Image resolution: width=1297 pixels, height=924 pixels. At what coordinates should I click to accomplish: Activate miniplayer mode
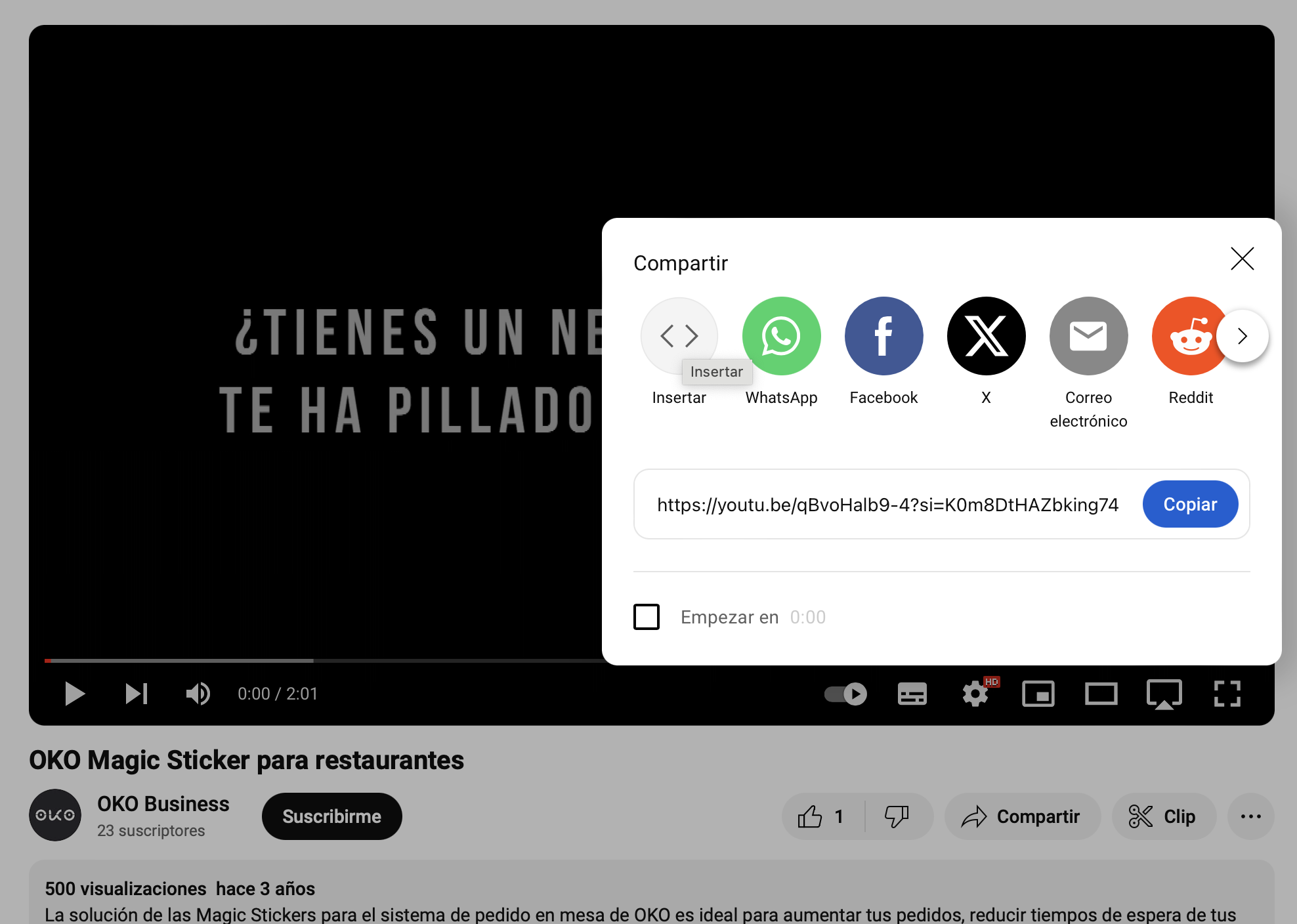click(x=1038, y=694)
